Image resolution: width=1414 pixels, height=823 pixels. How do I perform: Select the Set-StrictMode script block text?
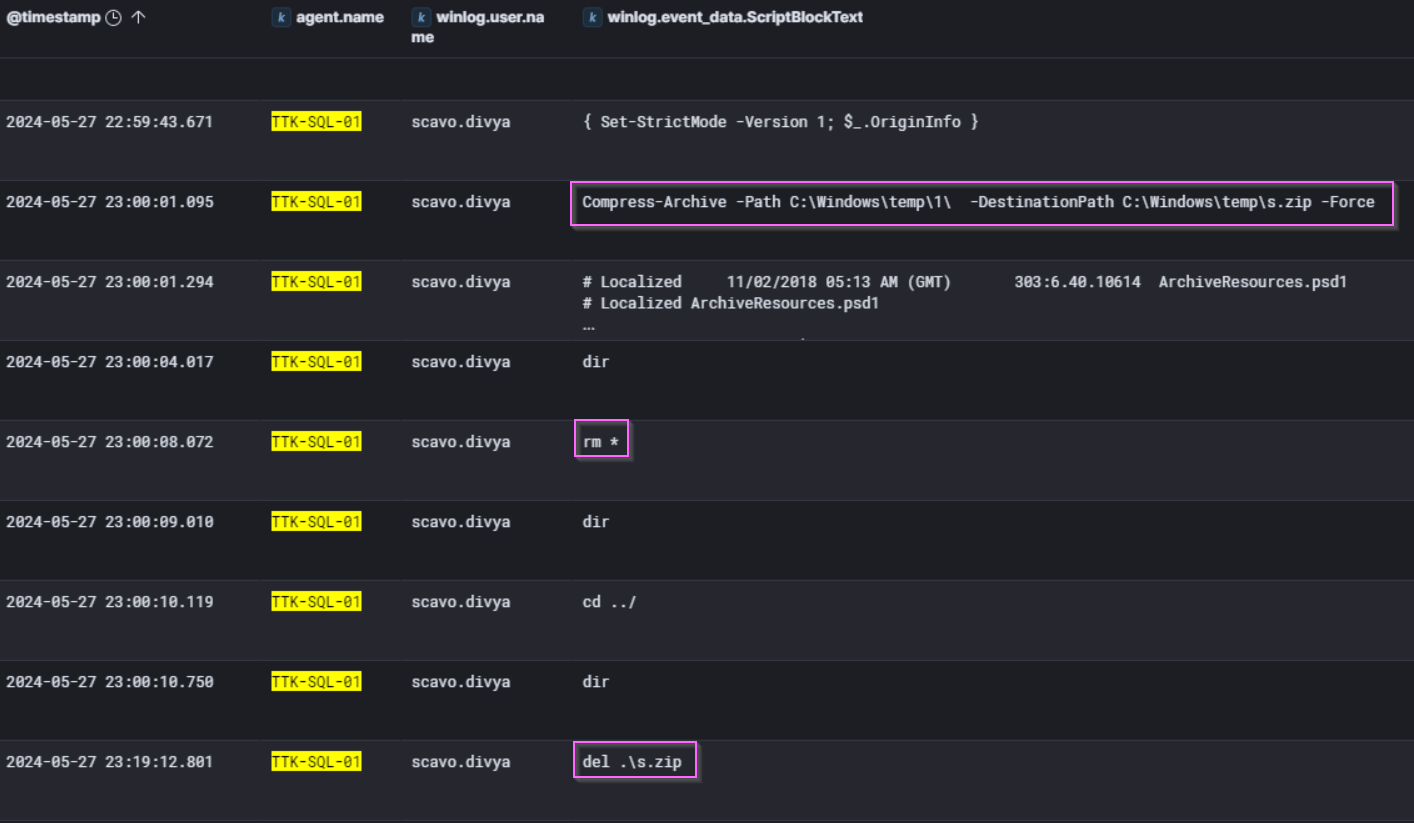click(780, 122)
